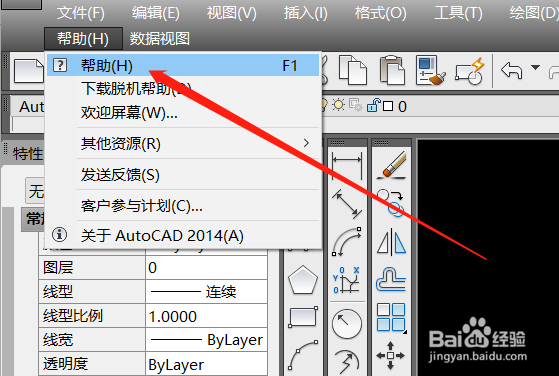Image resolution: width=559 pixels, height=376 pixels.
Task: Select the Arc Length dimension tool
Action: click(347, 242)
